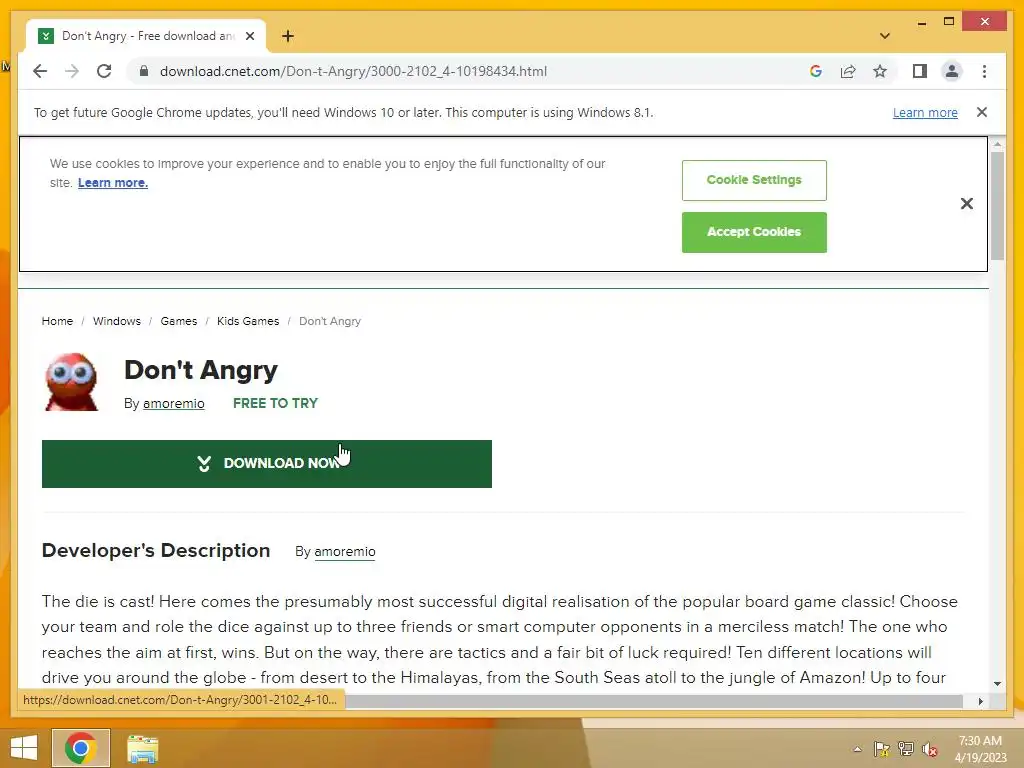The image size is (1024, 768).
Task: Click the "Don't Angry" breadcrumb text
Action: tap(330, 321)
